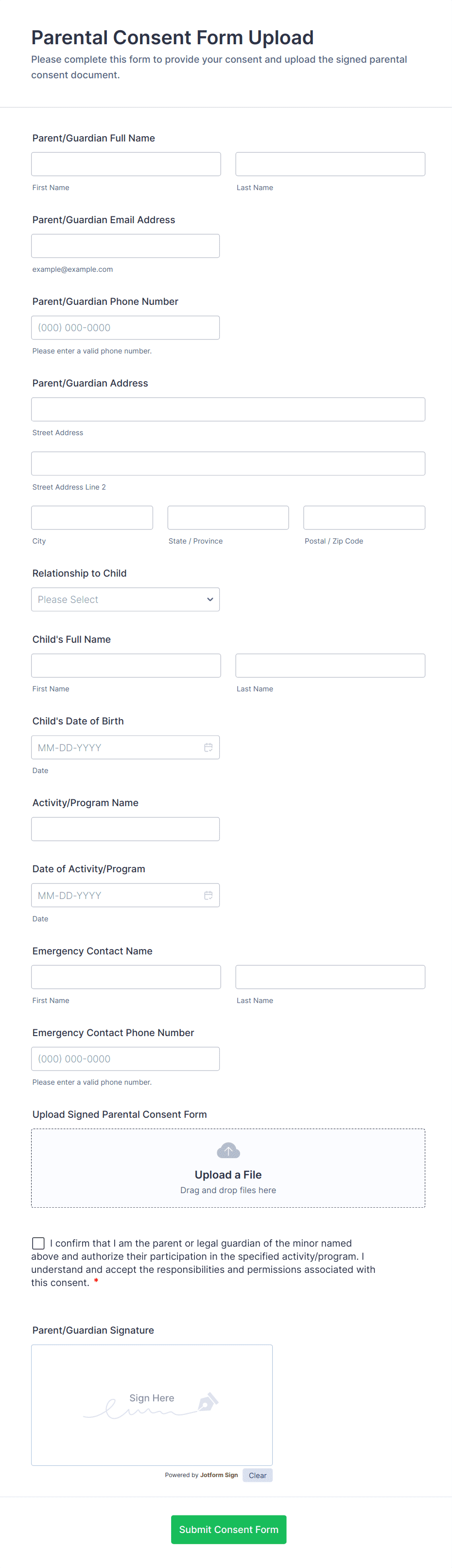The height and width of the screenshot is (1568, 452).
Task: Click the pen icon in signature box
Action: (208, 1401)
